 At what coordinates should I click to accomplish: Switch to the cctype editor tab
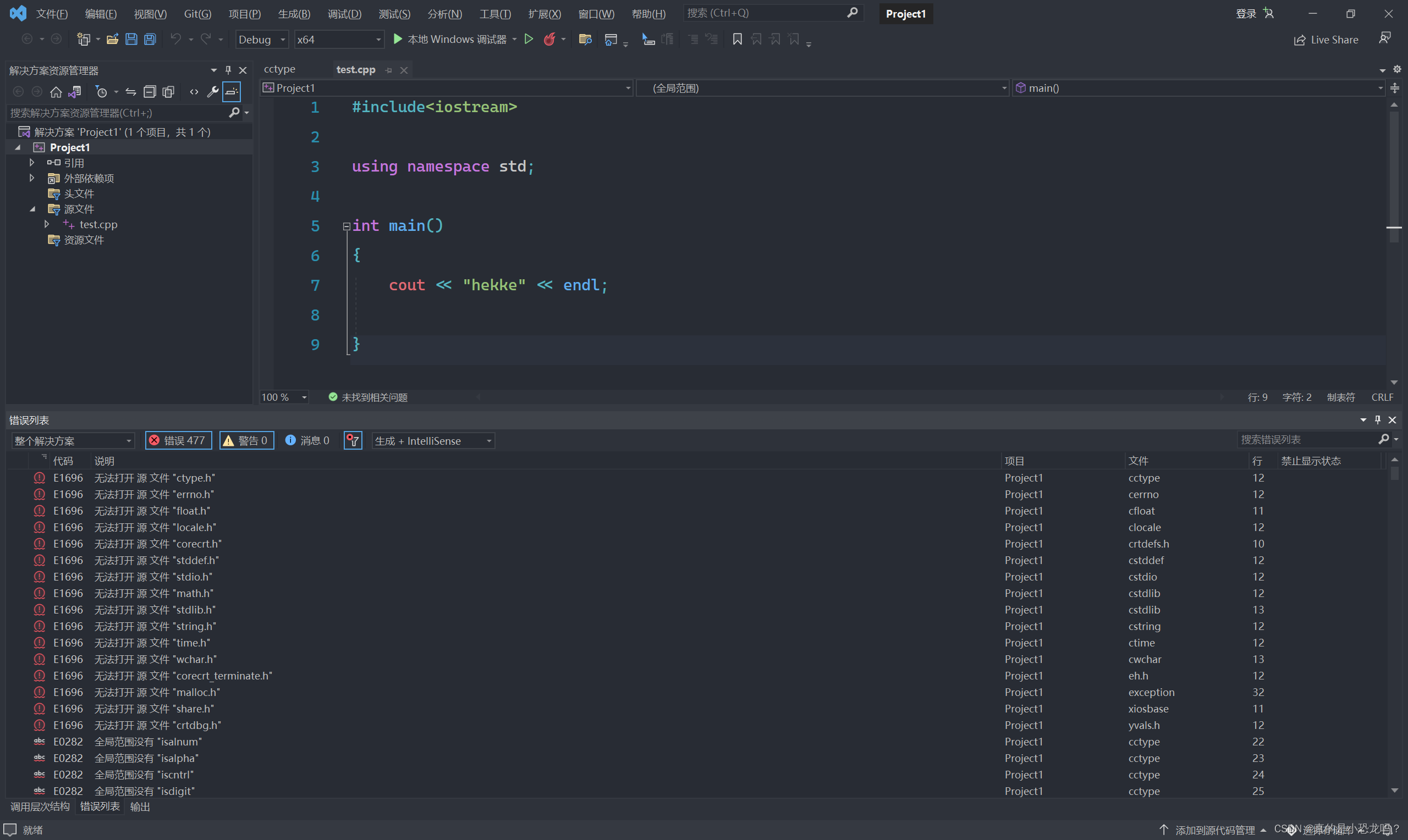click(x=280, y=69)
